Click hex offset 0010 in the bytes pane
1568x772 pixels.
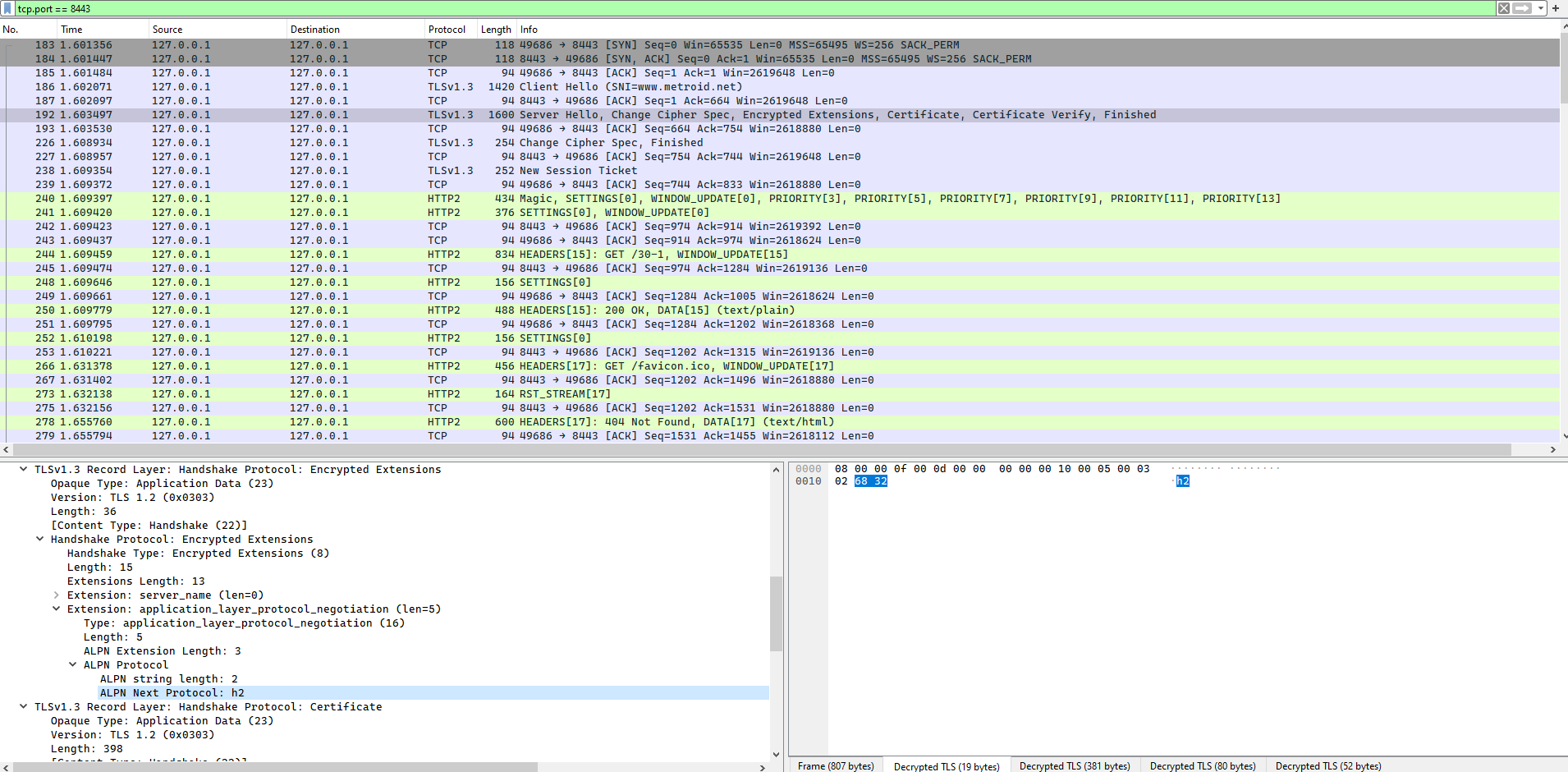[x=808, y=481]
